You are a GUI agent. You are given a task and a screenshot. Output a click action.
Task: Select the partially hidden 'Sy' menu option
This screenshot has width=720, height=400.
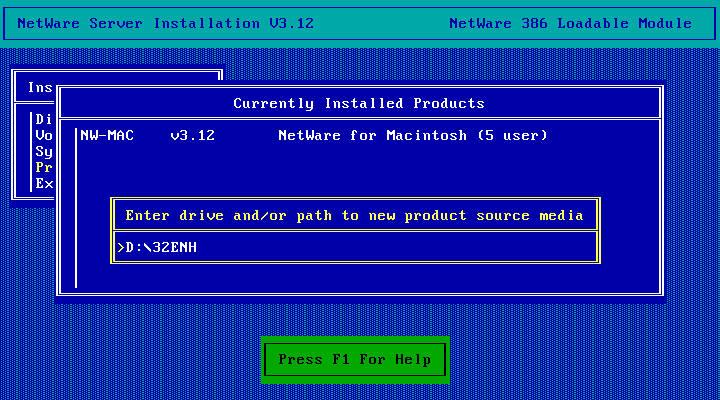click(x=44, y=152)
